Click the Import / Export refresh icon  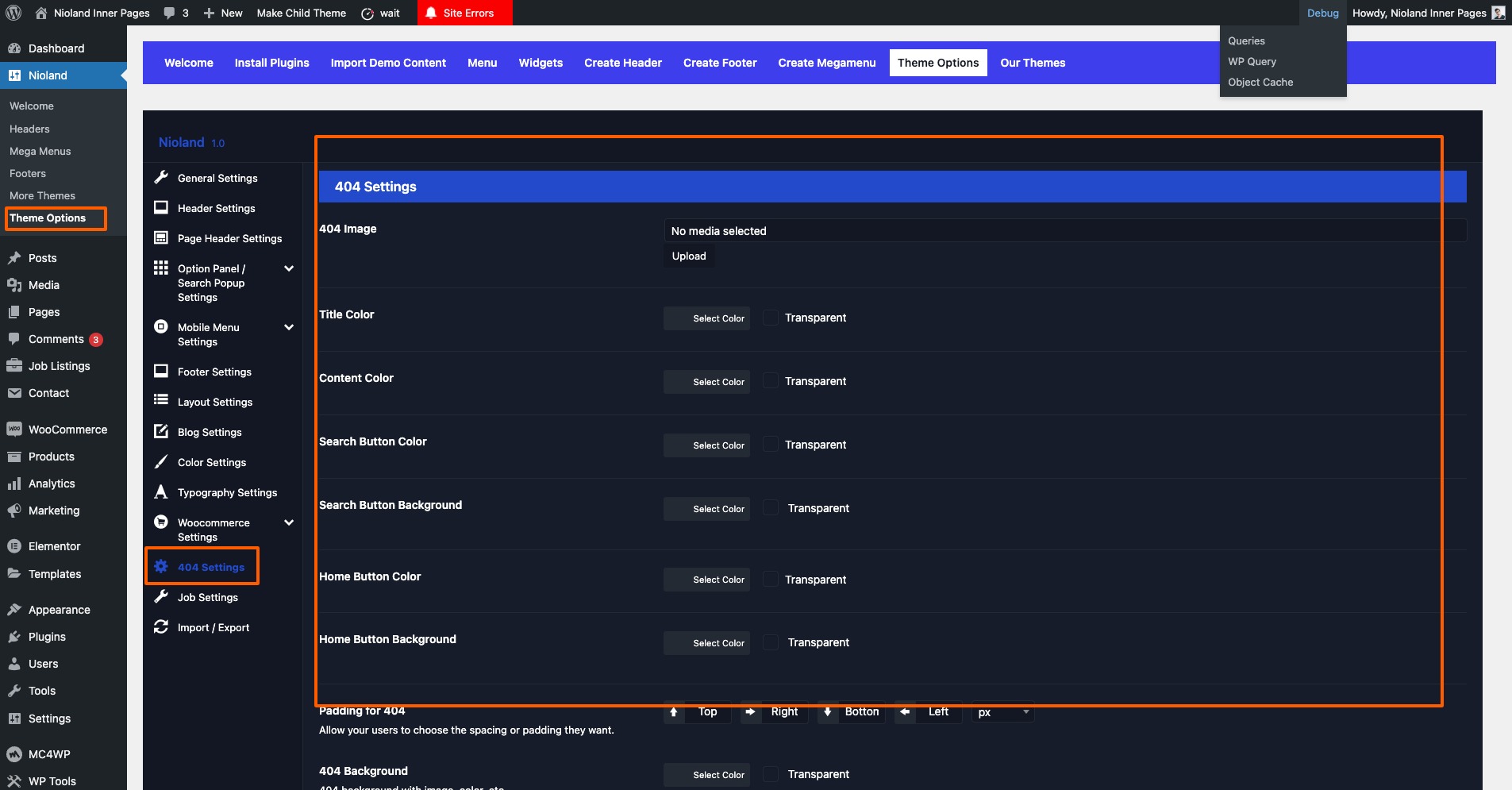coord(161,627)
